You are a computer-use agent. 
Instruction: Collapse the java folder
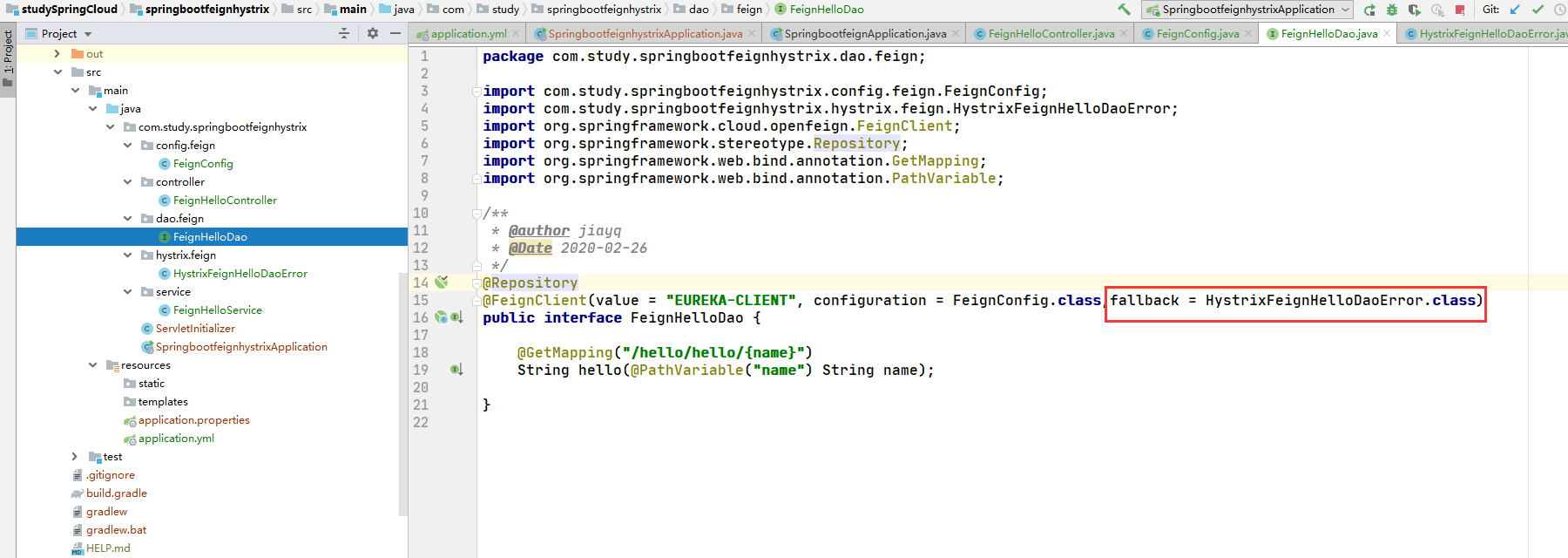click(92, 109)
